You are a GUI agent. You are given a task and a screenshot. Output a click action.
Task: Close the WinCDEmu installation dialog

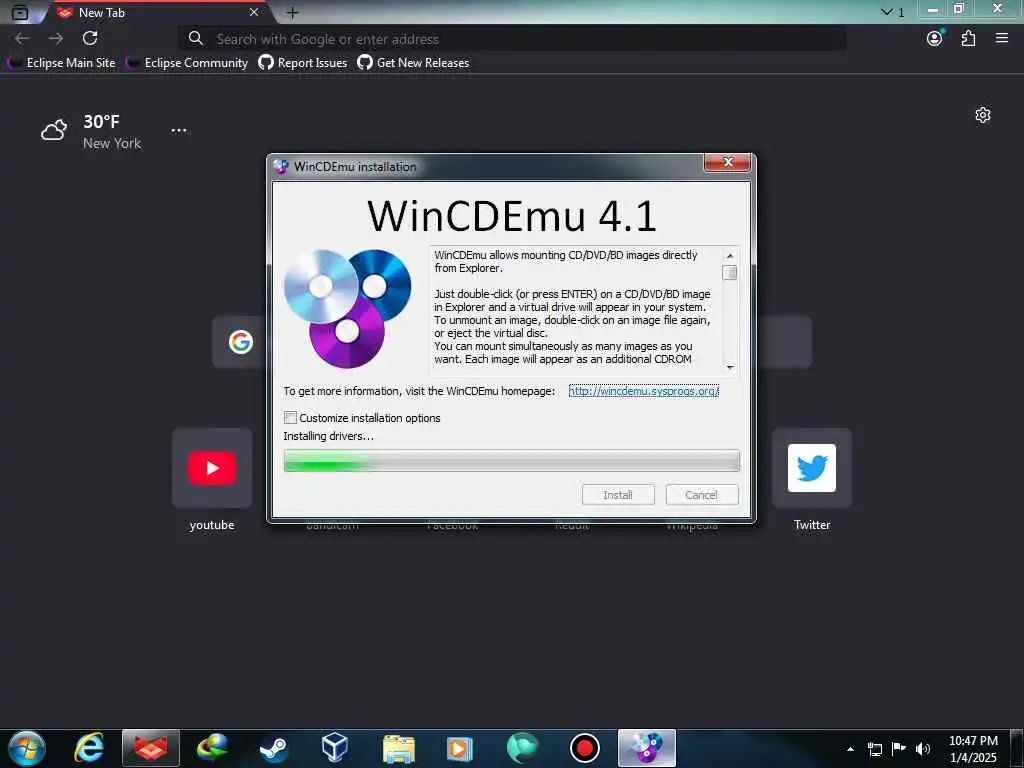coord(728,162)
